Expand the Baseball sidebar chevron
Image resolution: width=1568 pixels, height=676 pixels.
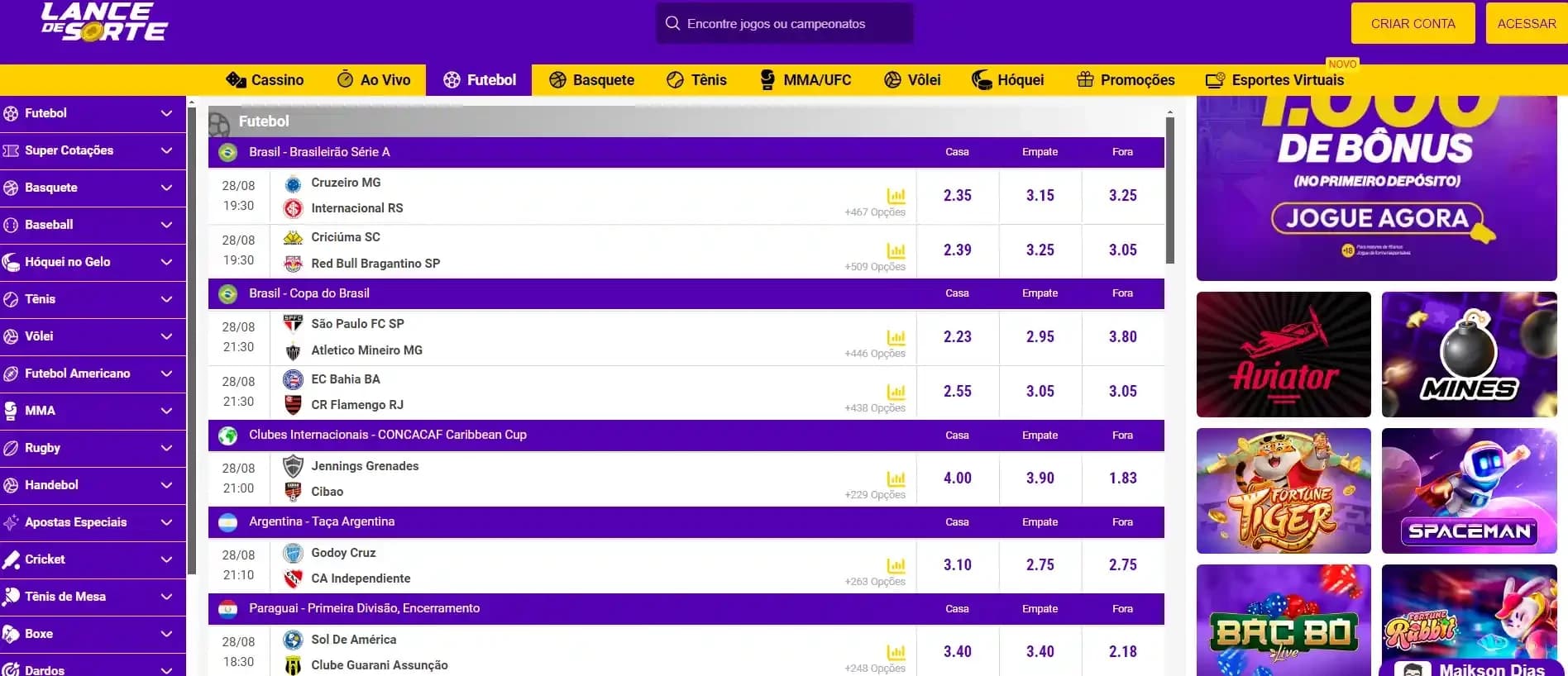[166, 225]
